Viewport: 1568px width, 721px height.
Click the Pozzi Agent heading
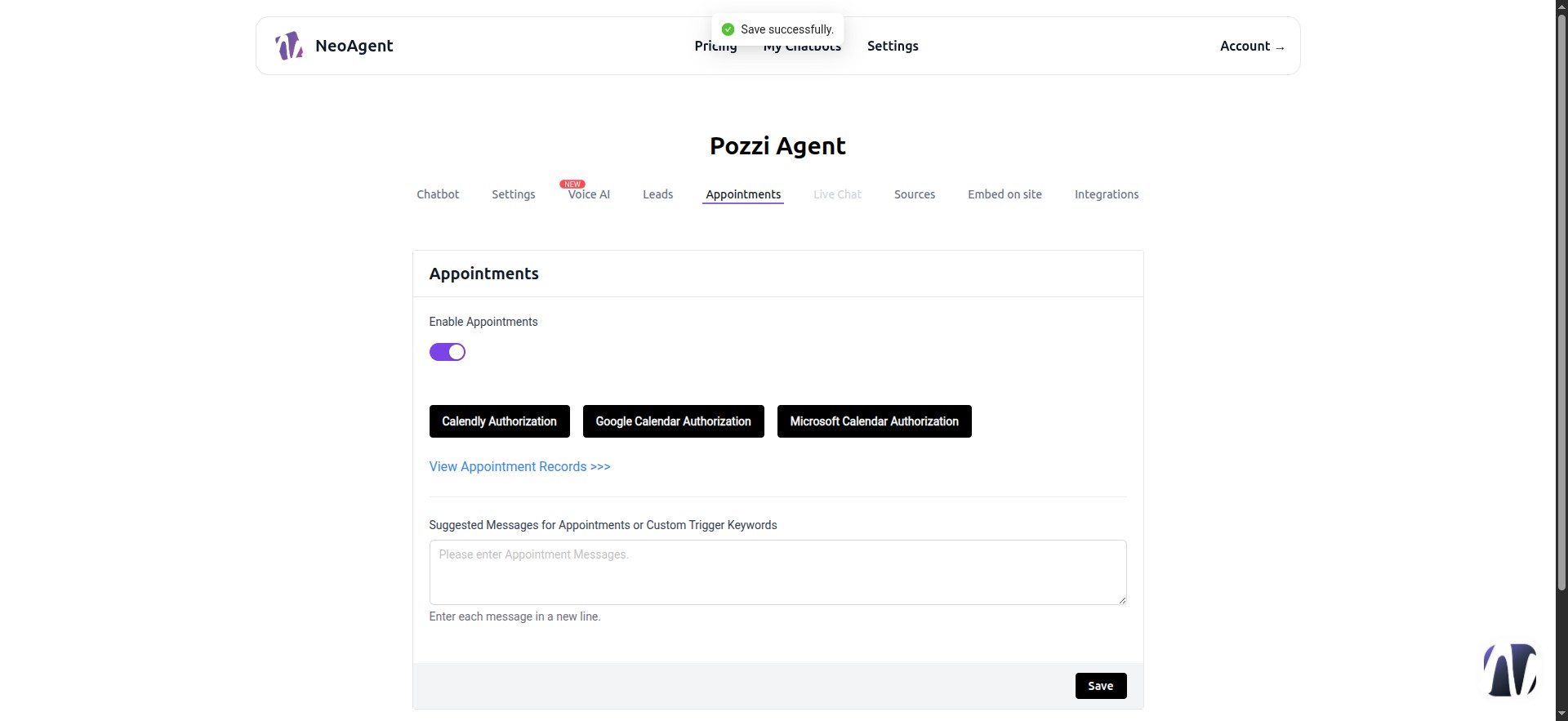[x=778, y=146]
